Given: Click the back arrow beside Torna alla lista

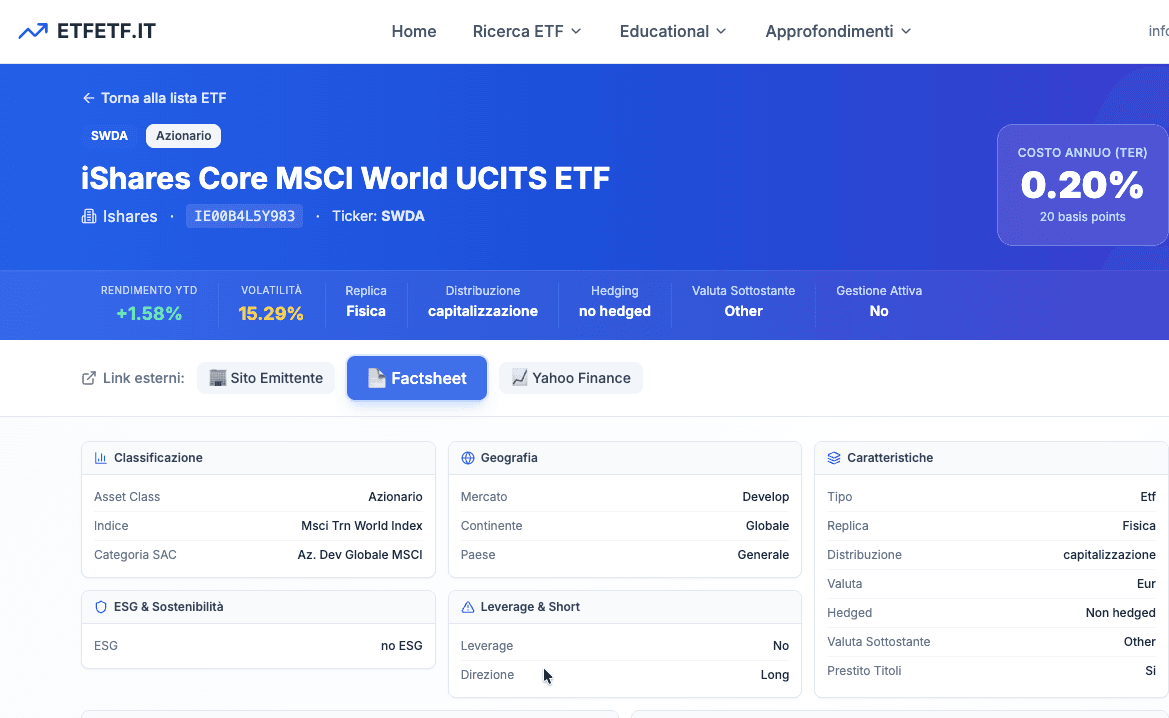Looking at the screenshot, I should tap(88, 97).
